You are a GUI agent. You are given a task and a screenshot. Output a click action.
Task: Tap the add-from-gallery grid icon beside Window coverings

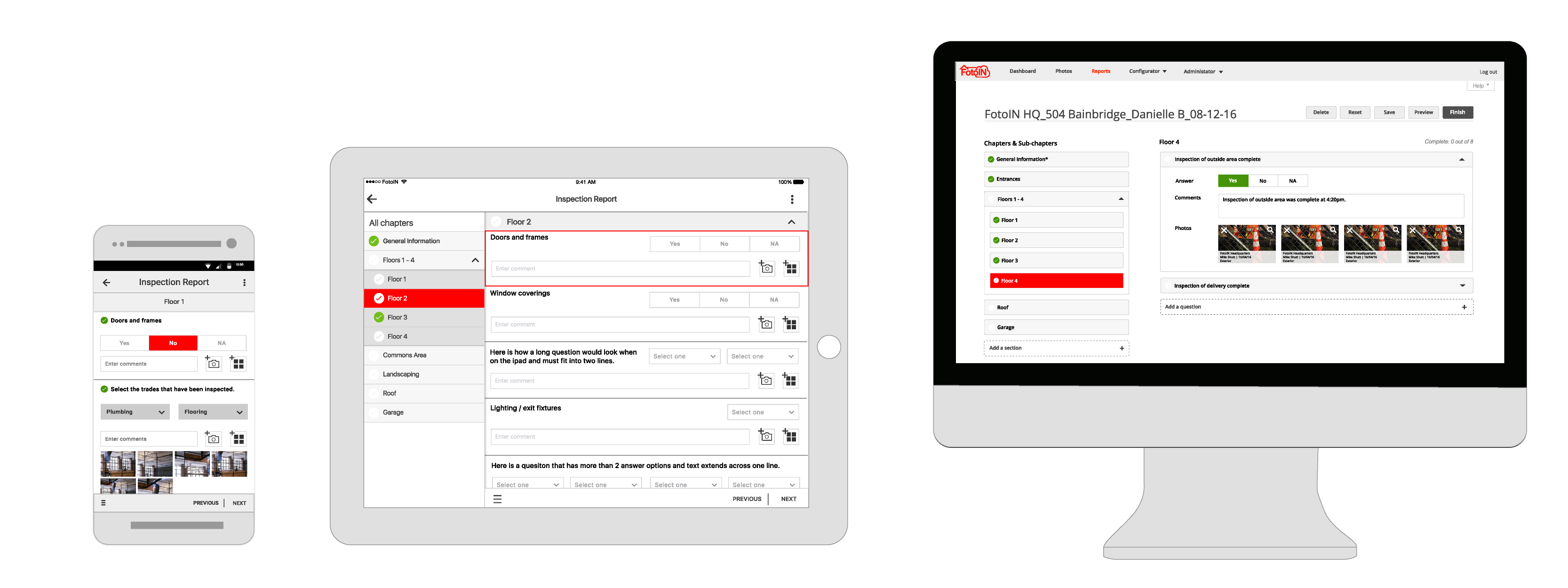tap(790, 324)
